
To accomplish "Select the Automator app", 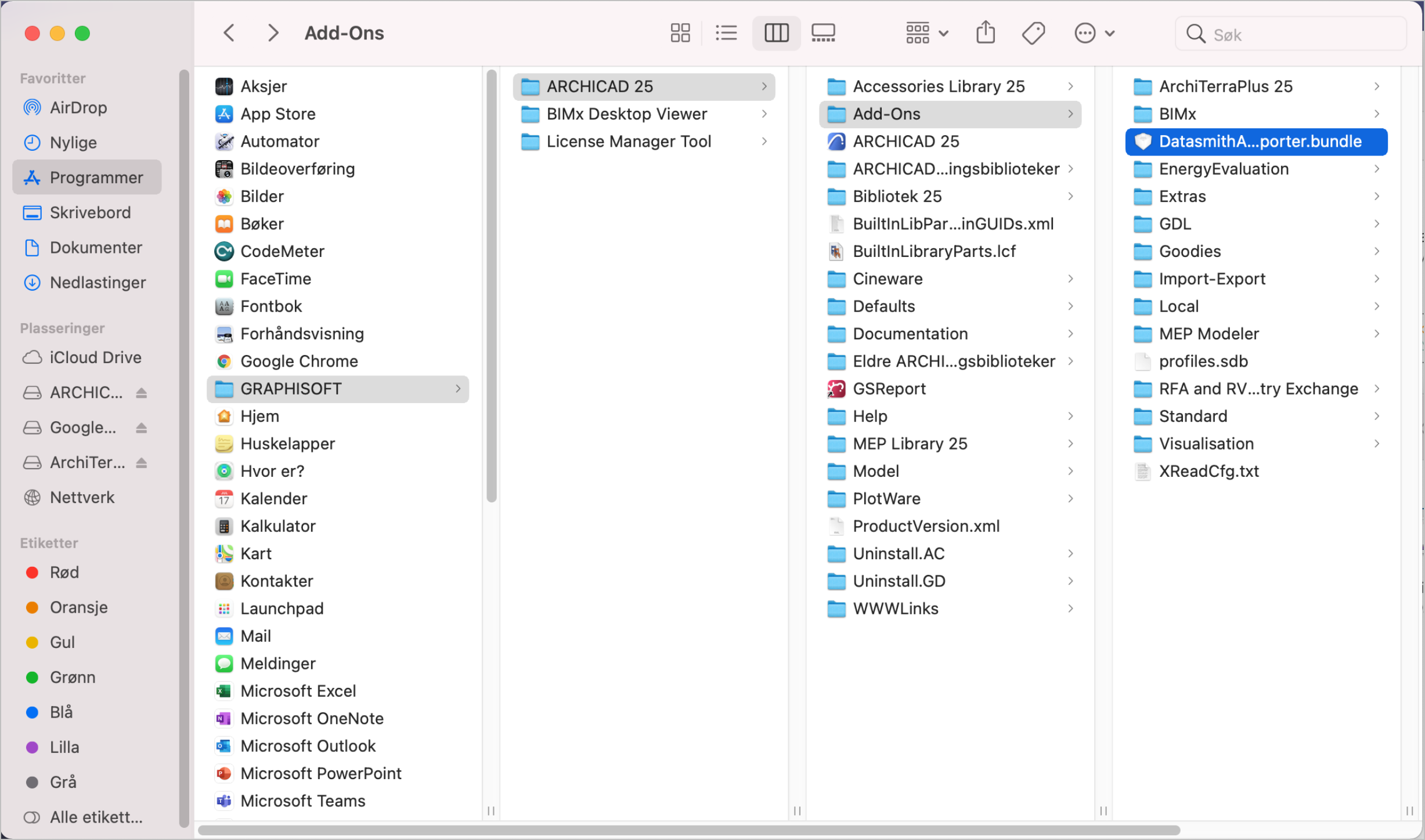I will pyautogui.click(x=338, y=142).
